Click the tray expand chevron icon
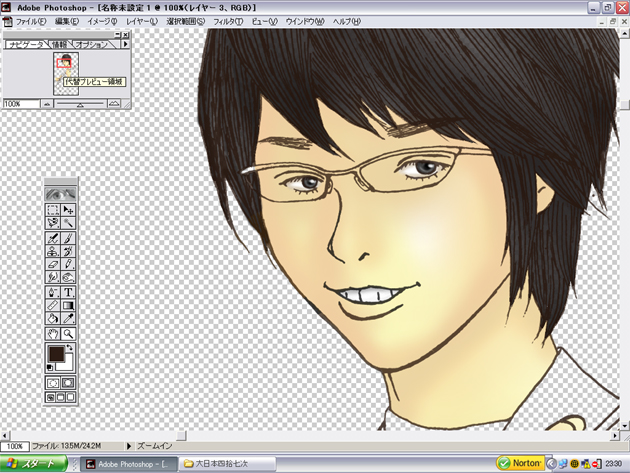The image size is (630, 473). (552, 464)
